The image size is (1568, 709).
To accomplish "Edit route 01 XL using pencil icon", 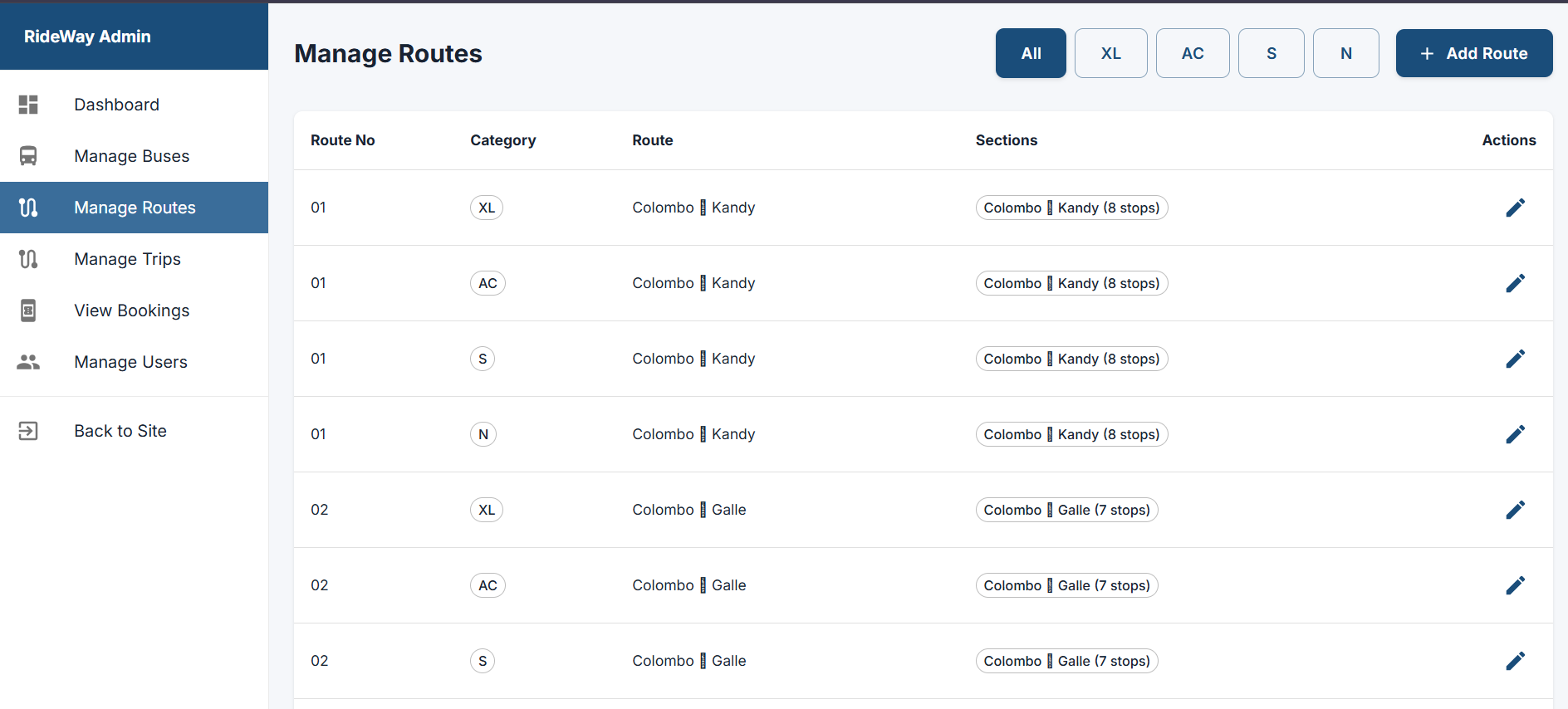I will click(x=1516, y=208).
